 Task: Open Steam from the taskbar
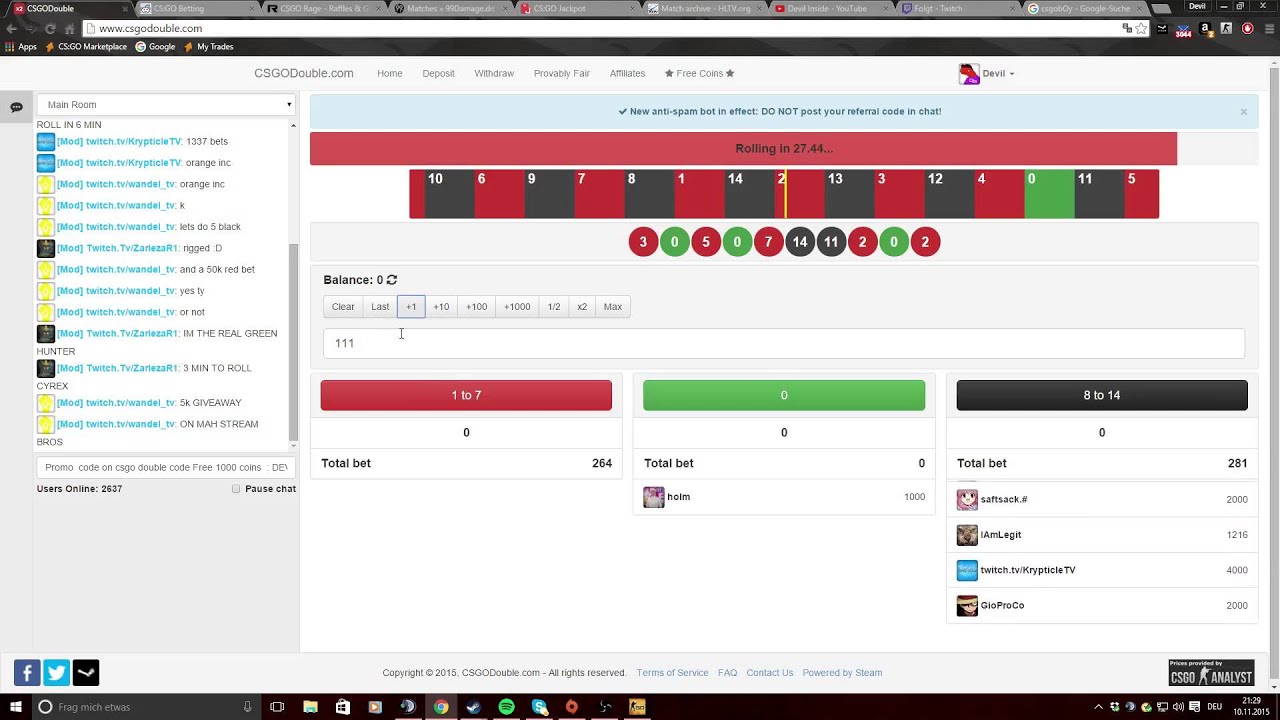pos(474,707)
